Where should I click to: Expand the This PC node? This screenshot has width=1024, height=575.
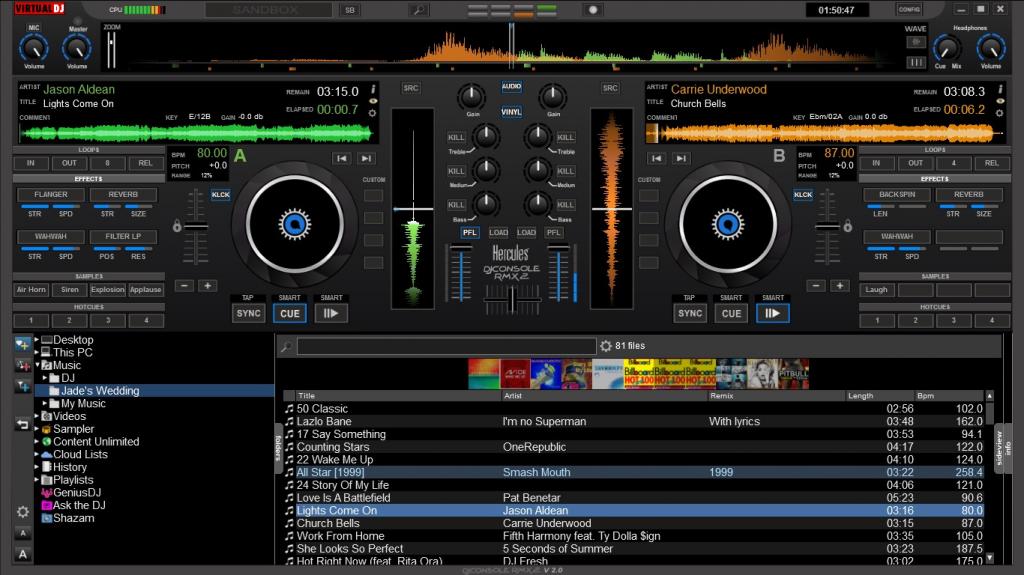click(x=37, y=352)
